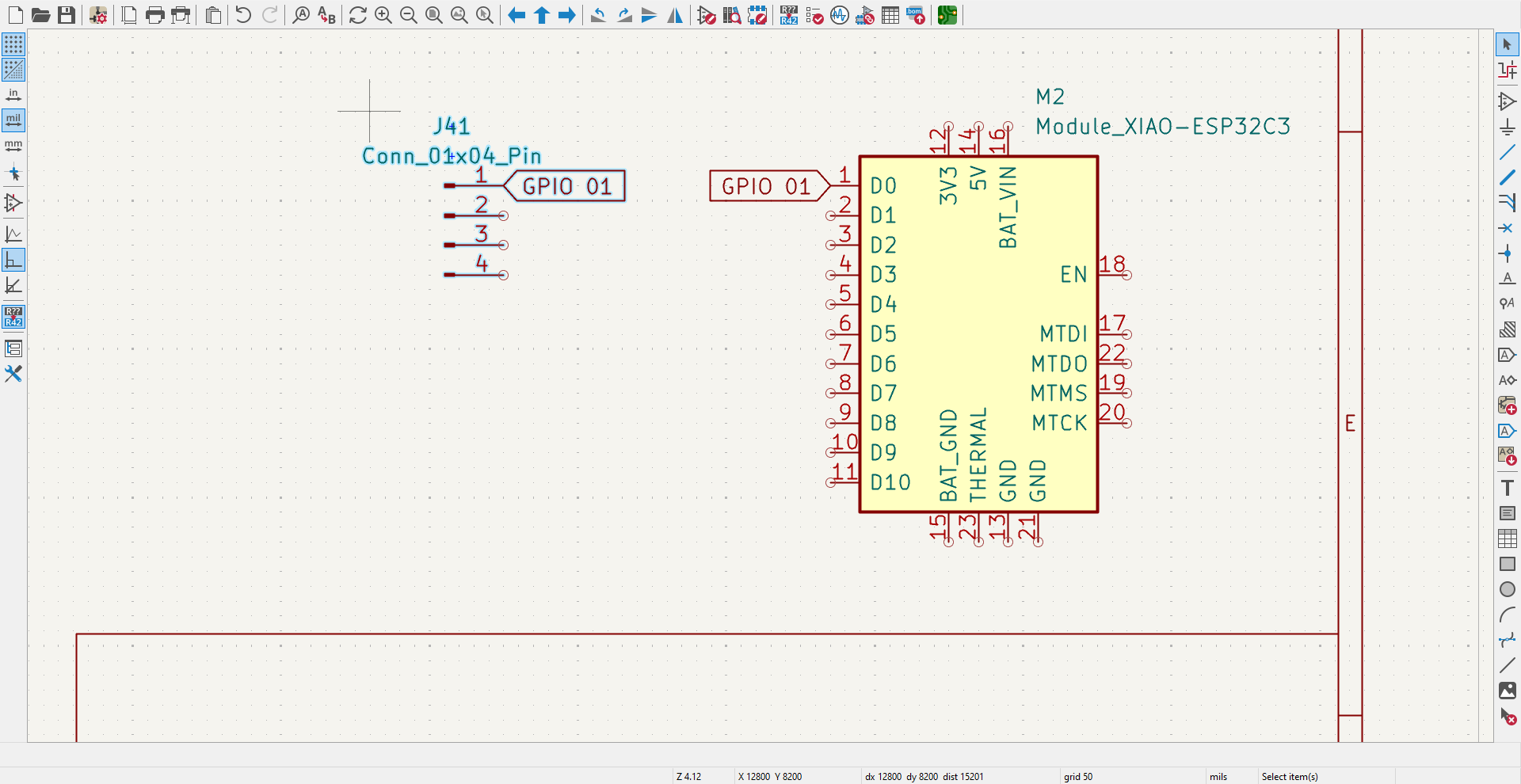Navigate up one sheet
The image size is (1521, 784).
click(x=542, y=15)
